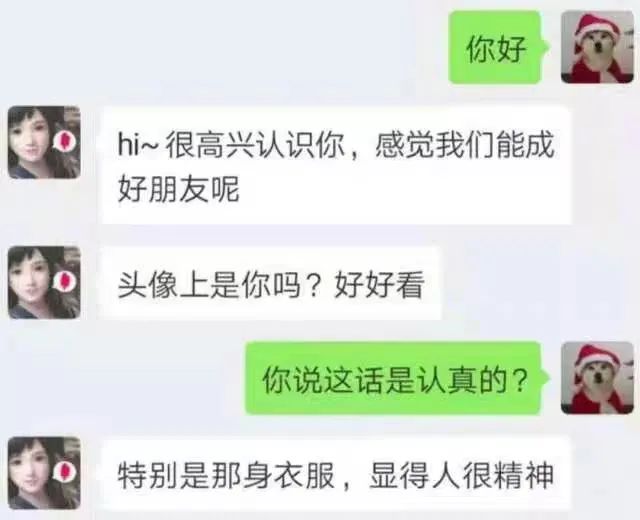Click the 显得人很精神 text in the last bubble

coord(461,475)
